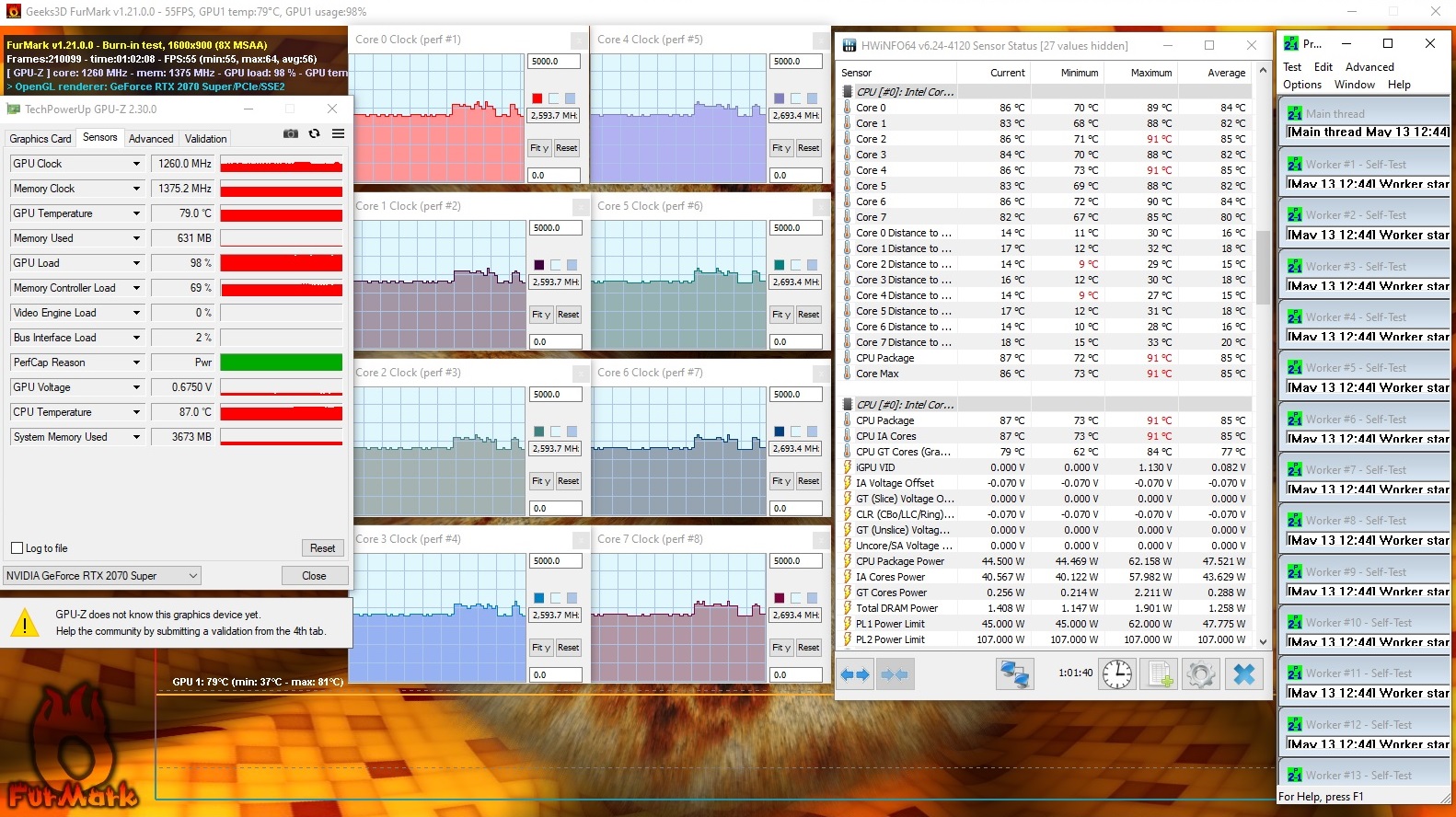Open the PerfCap Reason dropdown

point(136,362)
